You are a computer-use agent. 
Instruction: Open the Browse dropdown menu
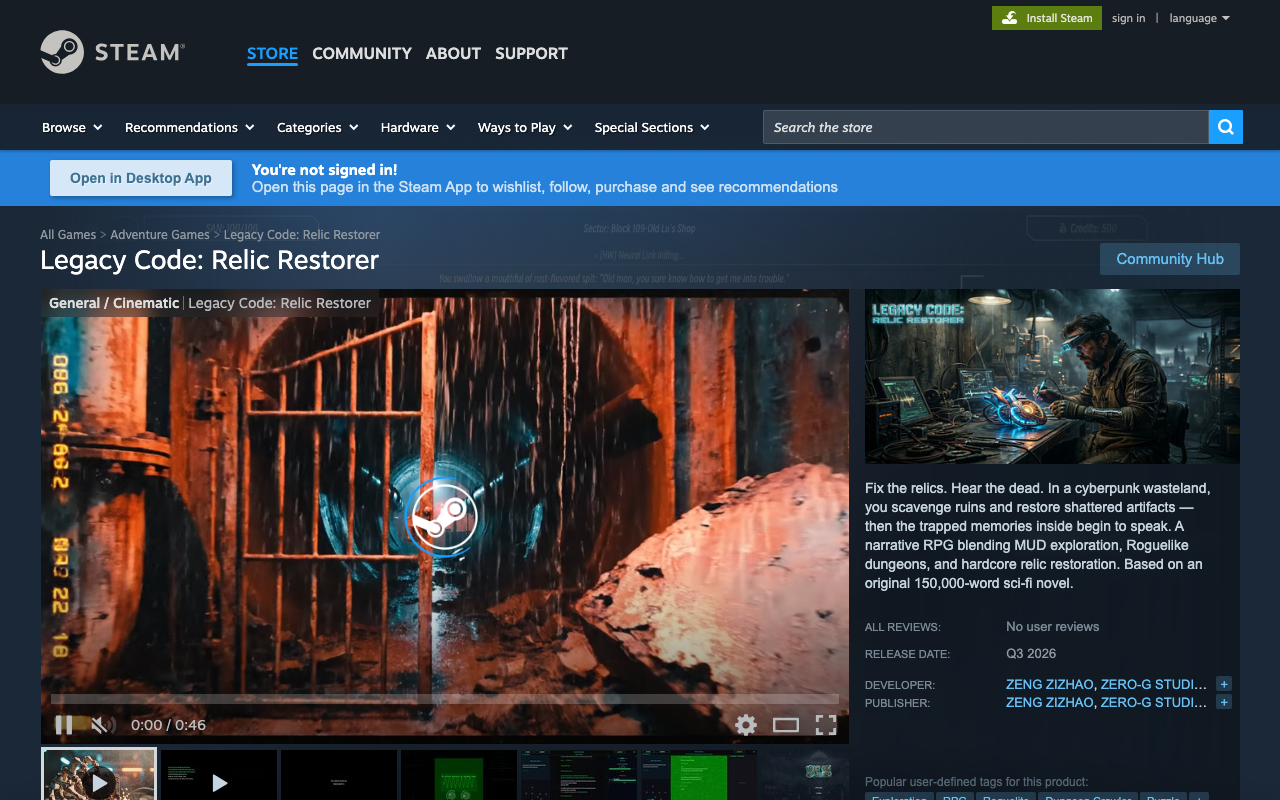coord(72,127)
